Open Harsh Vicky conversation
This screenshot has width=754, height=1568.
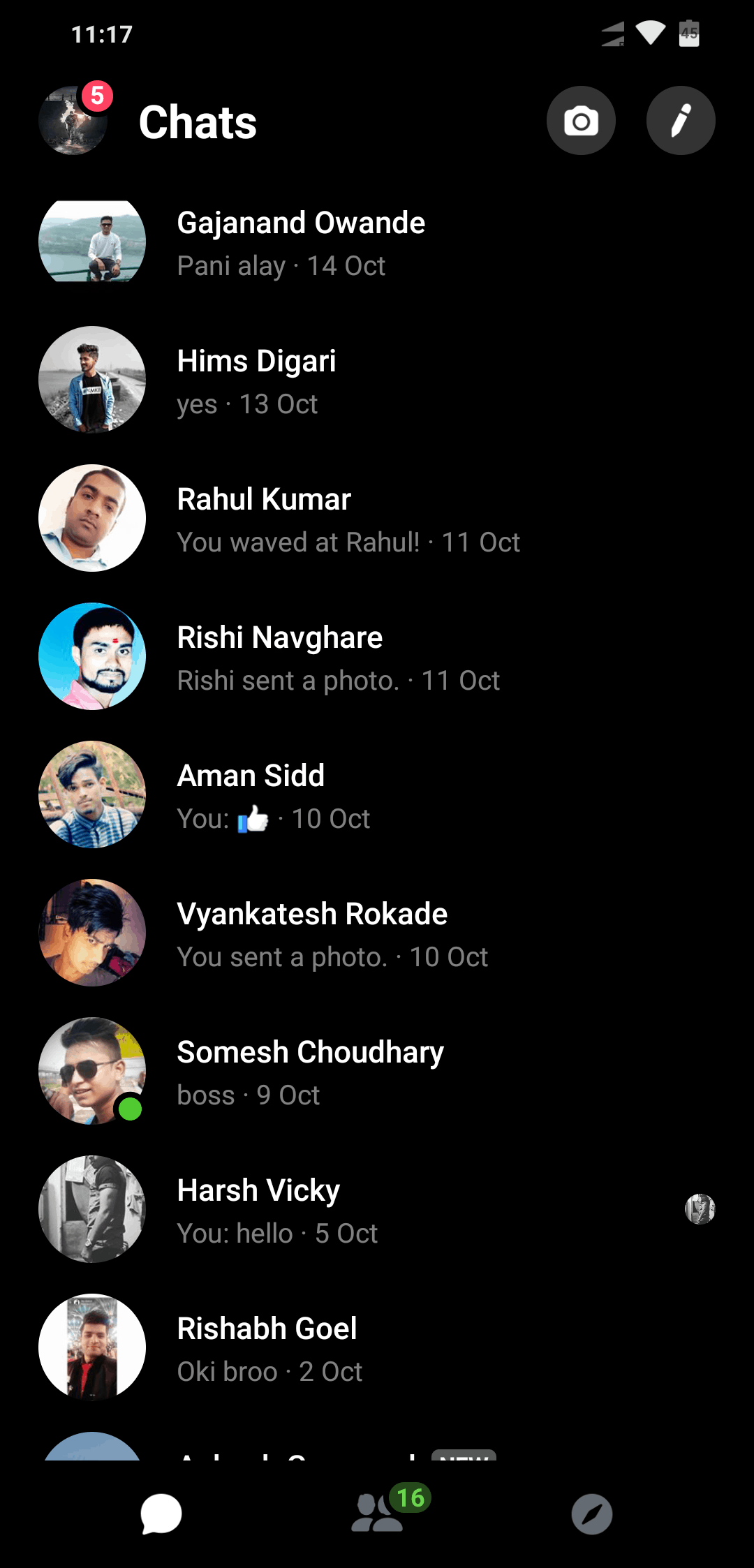point(377,1209)
